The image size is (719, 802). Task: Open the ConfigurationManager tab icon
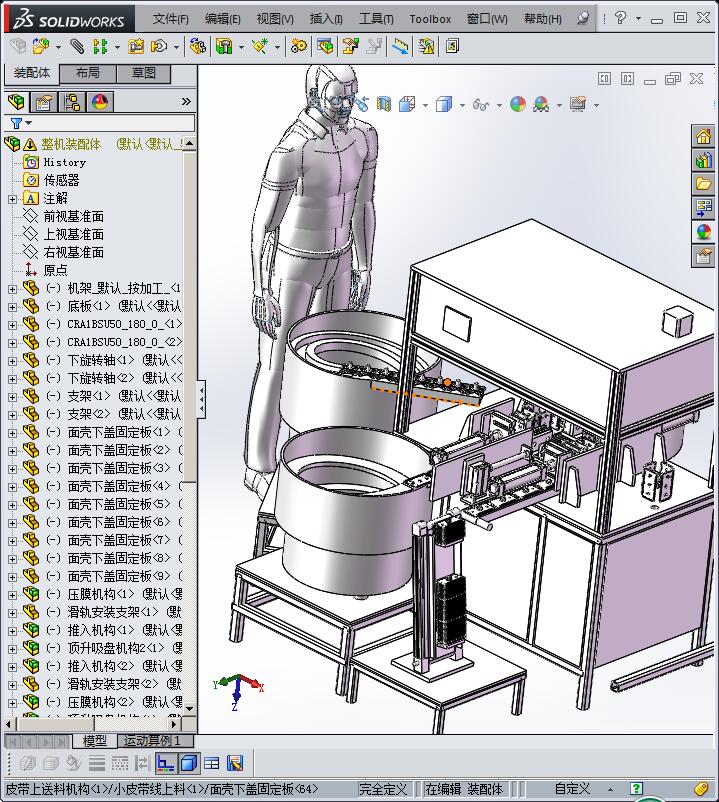(x=71, y=102)
